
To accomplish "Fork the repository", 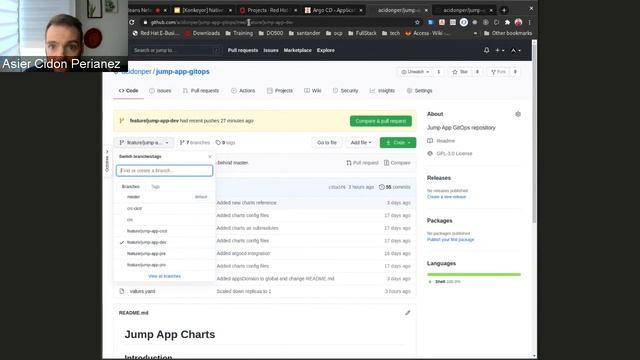I will (498, 72).
